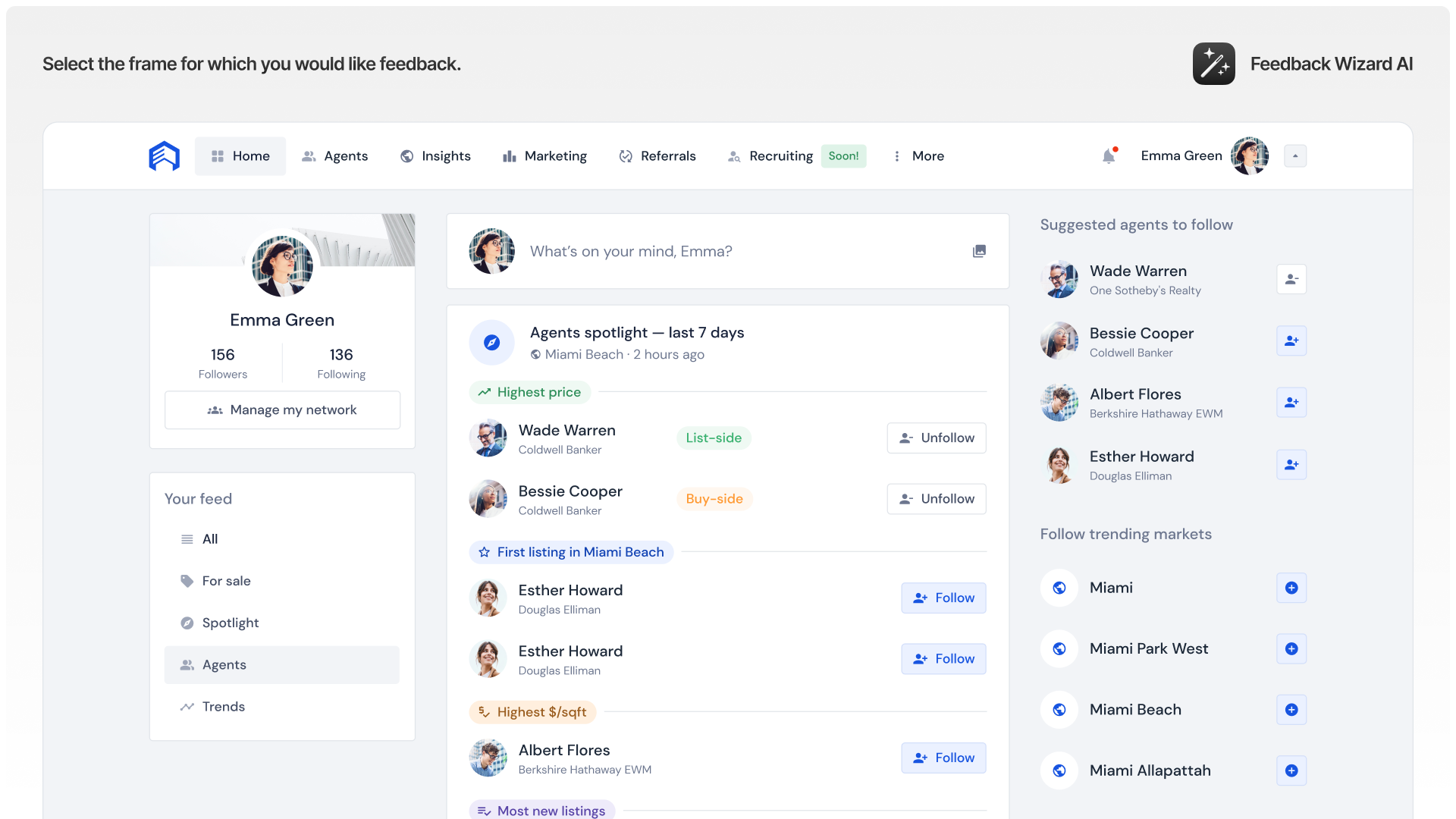Click the add-person icon beside Albert Flores
The height and width of the screenshot is (819, 1456).
pyautogui.click(x=1291, y=402)
